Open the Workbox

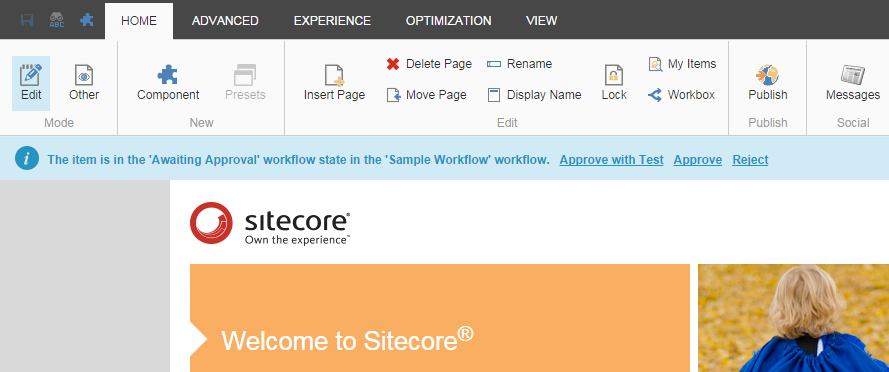click(x=681, y=95)
